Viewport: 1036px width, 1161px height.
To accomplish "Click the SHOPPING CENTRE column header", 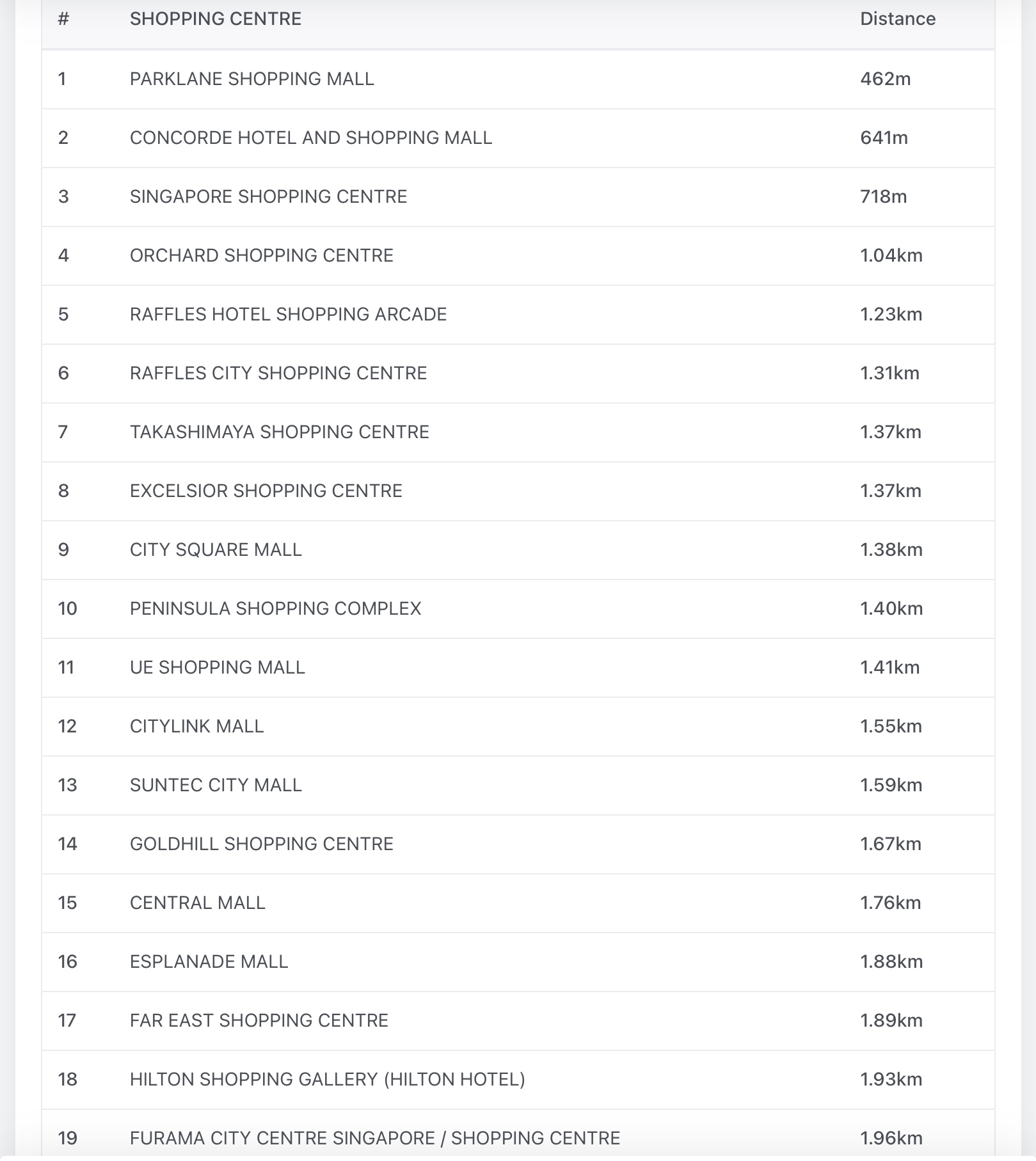I will click(215, 19).
